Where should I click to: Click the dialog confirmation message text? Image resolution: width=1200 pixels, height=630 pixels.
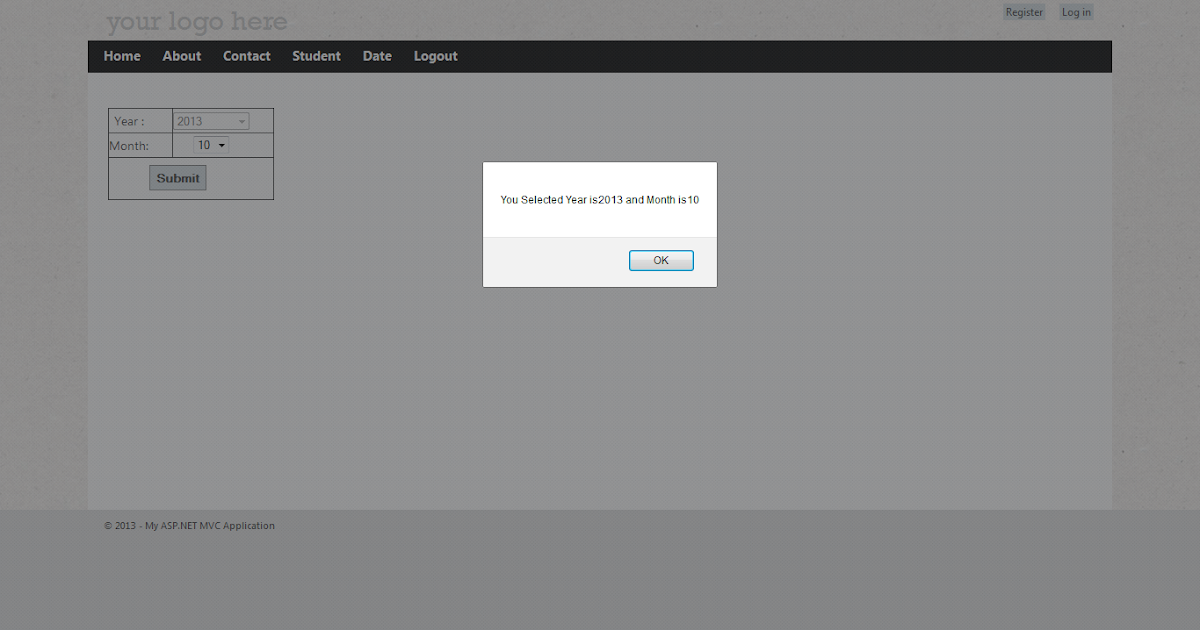coord(599,200)
